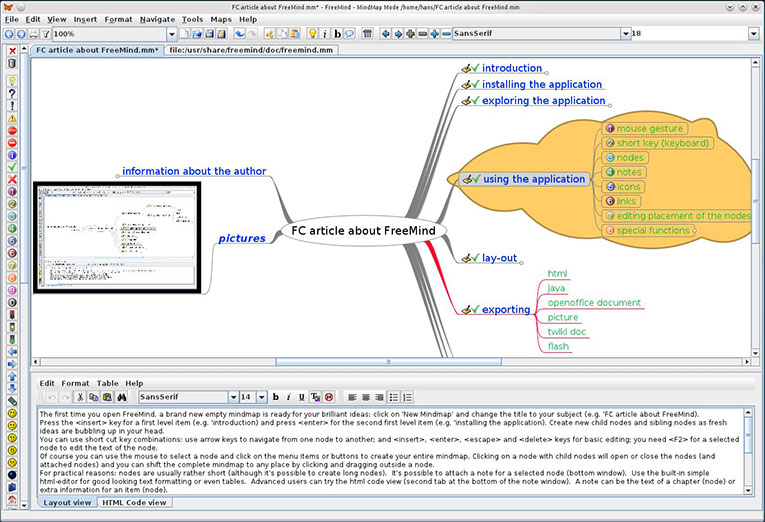Screen dimensions: 765x522
Task: Select the twiki doc node
Action: coord(566,332)
